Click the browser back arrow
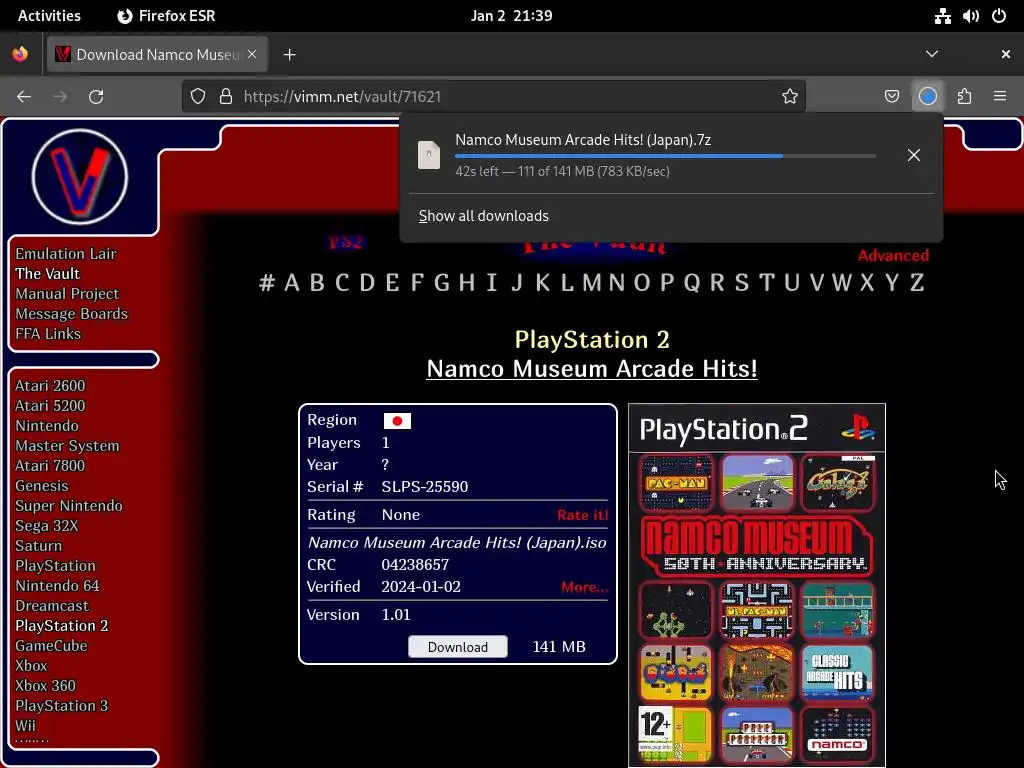 coord(24,97)
